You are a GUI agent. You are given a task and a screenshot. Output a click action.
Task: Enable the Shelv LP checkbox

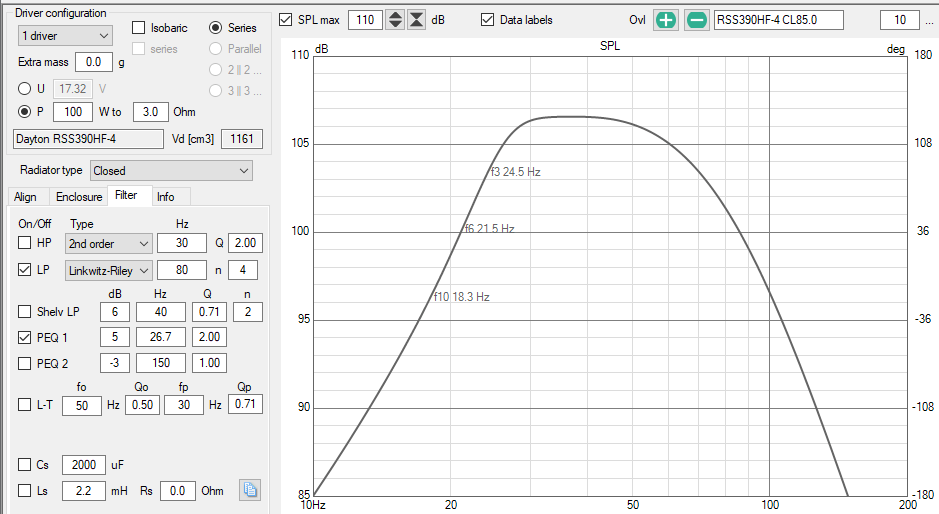25,312
